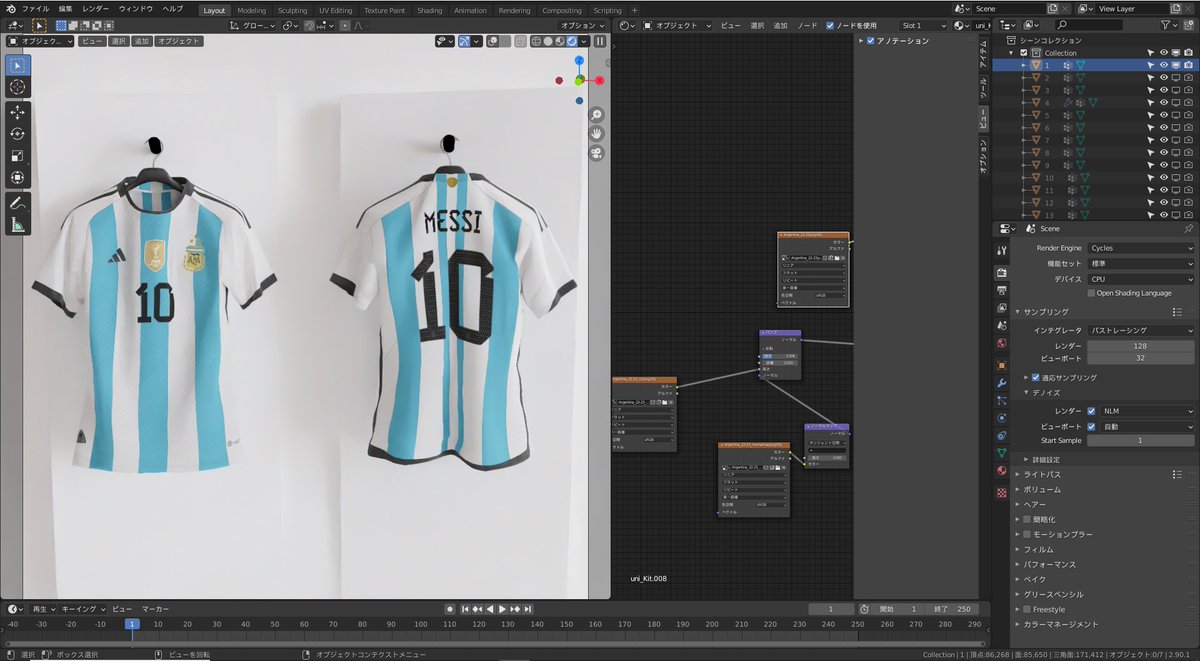Open the インテグレータ パストレーシング dropdown

pos(1141,330)
